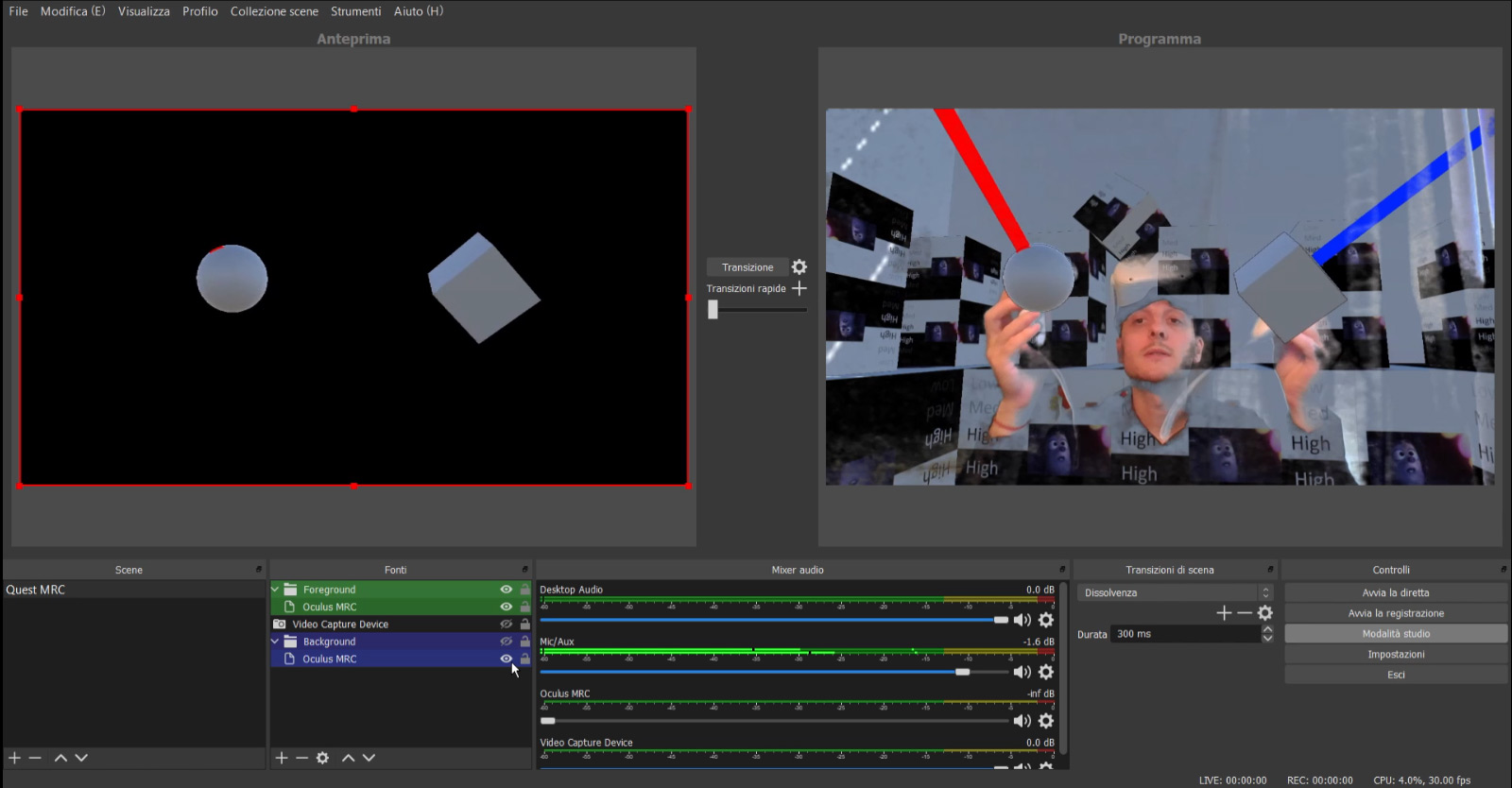The height and width of the screenshot is (788, 1512).
Task: Click the Mixer audio vertical scrollbar
Action: 1063,666
